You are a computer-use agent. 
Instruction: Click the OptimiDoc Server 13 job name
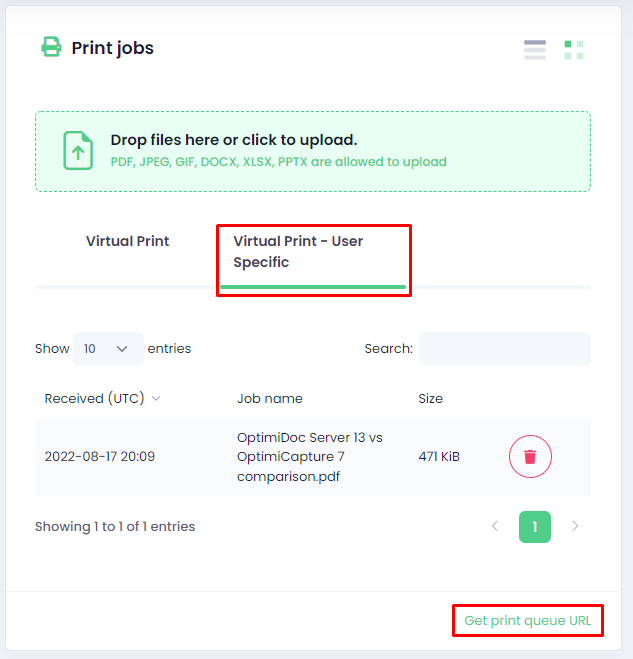310,457
